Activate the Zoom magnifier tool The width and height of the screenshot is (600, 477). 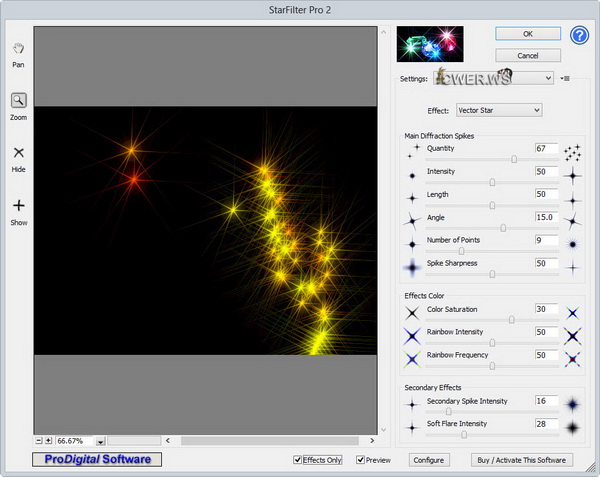(x=18, y=100)
